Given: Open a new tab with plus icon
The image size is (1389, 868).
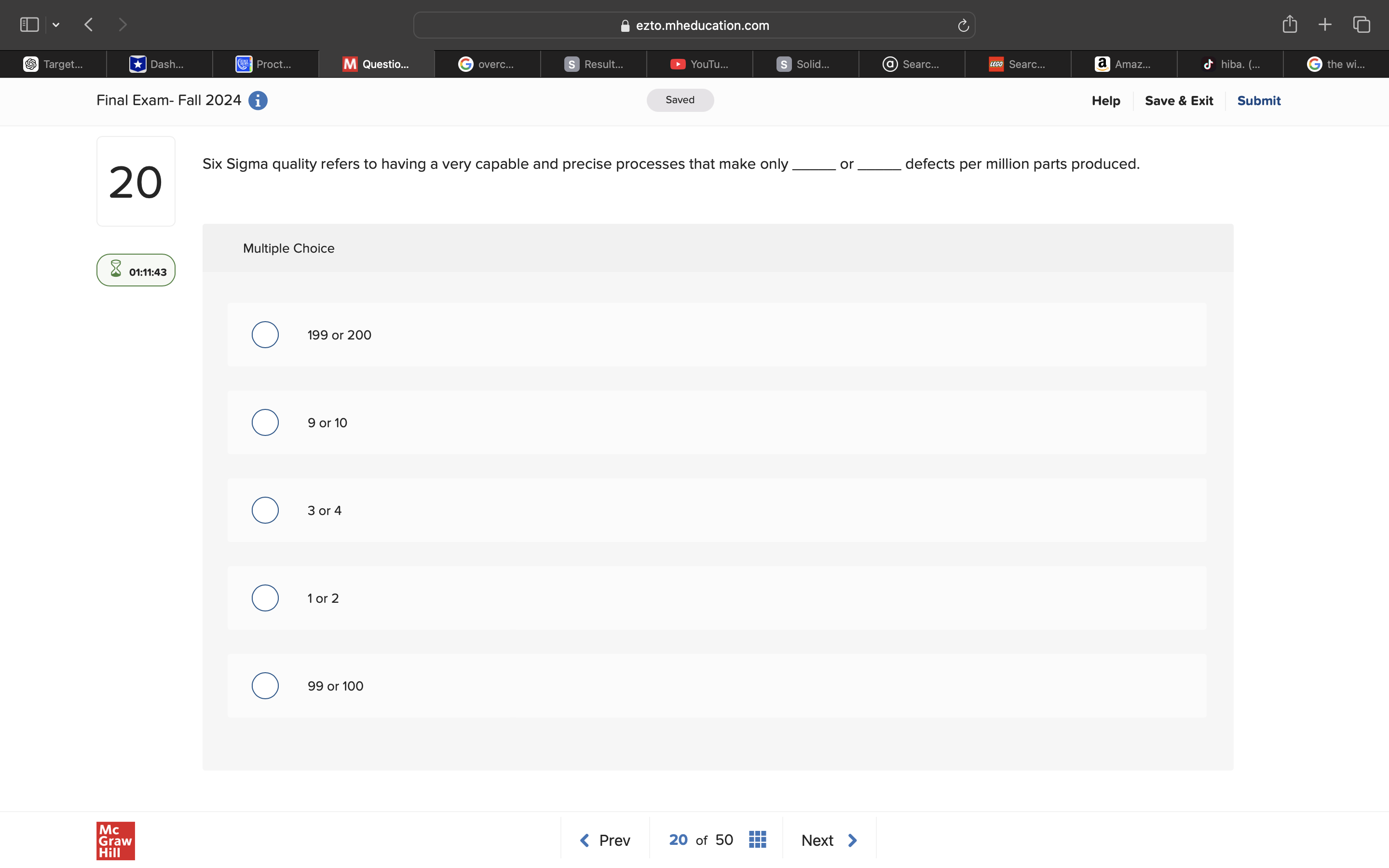Looking at the screenshot, I should click(1325, 24).
